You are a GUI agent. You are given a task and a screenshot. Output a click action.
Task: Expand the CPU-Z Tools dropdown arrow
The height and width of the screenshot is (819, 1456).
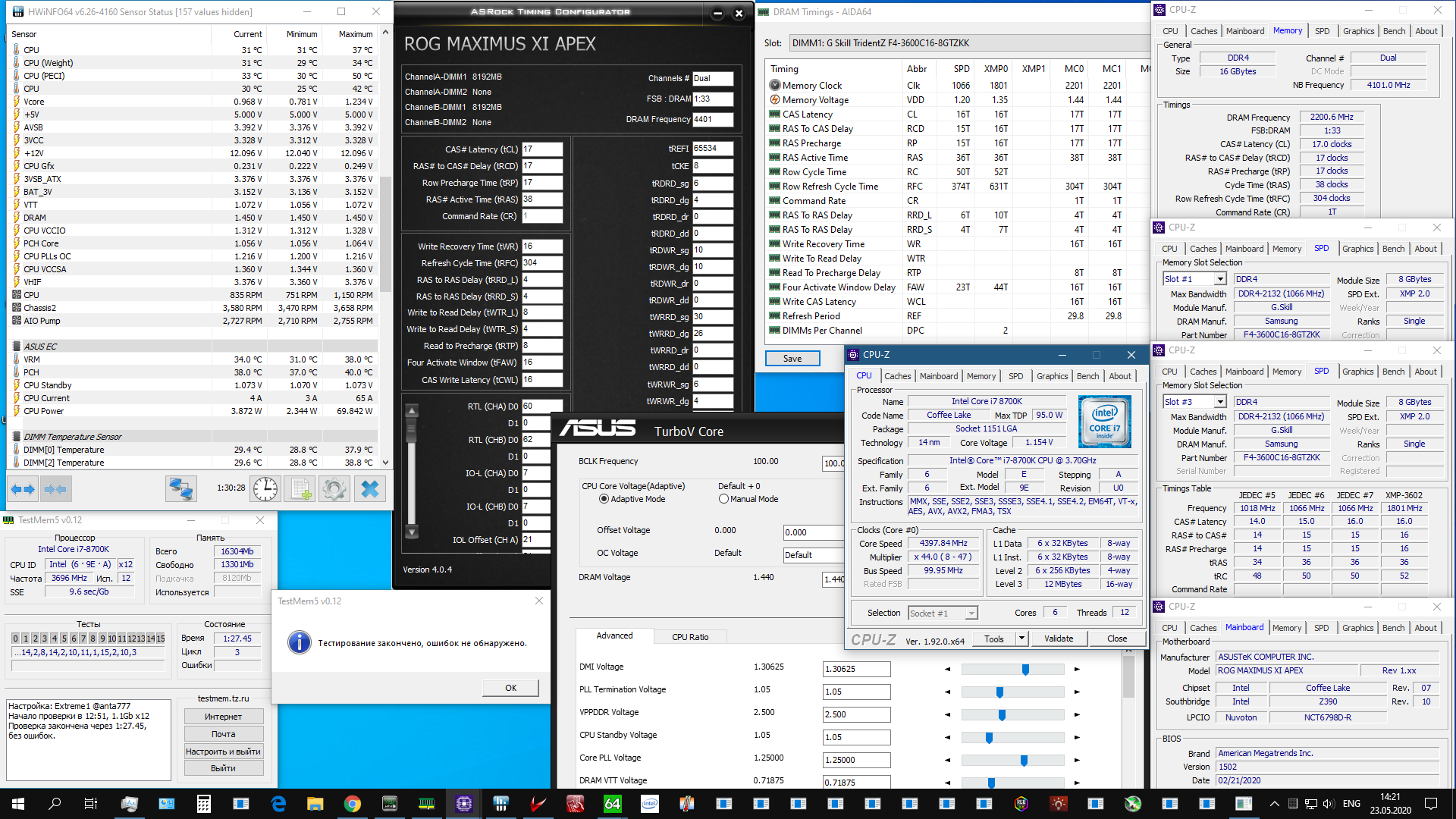click(1022, 639)
